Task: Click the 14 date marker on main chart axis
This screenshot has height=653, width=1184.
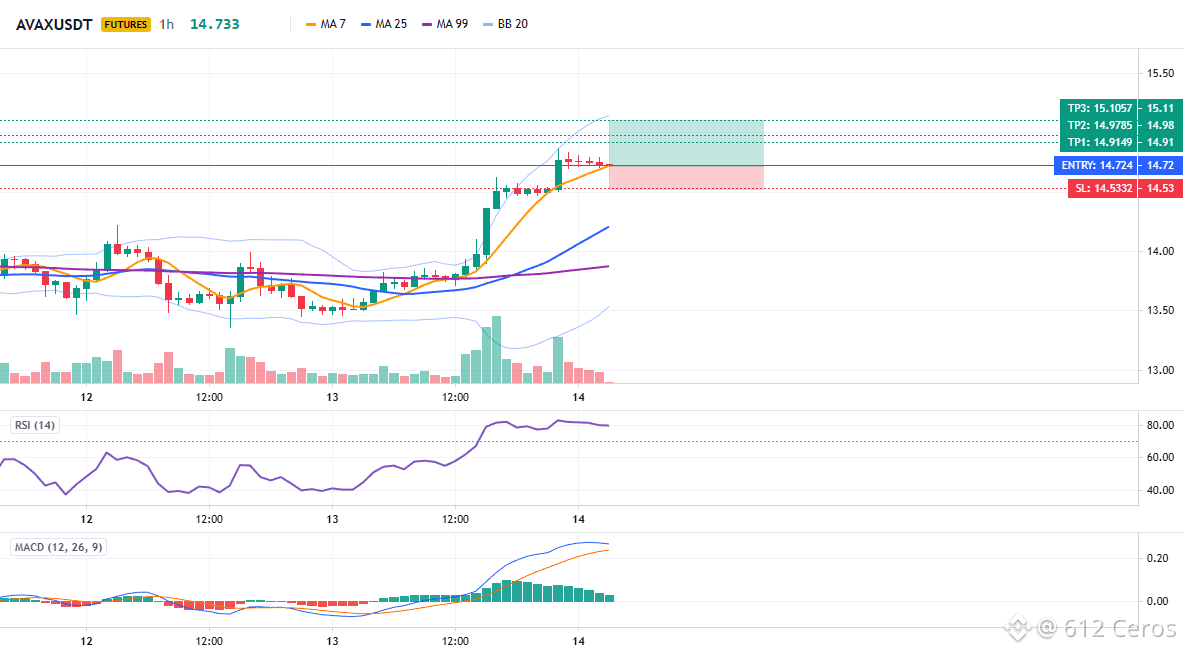Action: 578,397
